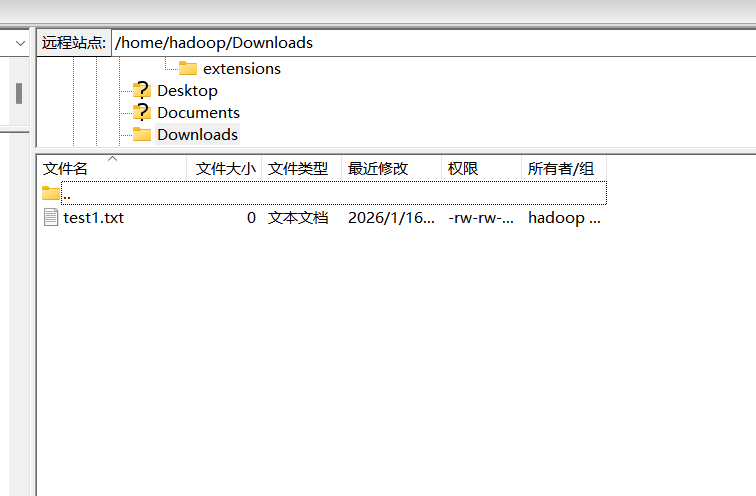This screenshot has height=496, width=756.
Task: Select the Documents folder in tree
Action: [x=198, y=112]
